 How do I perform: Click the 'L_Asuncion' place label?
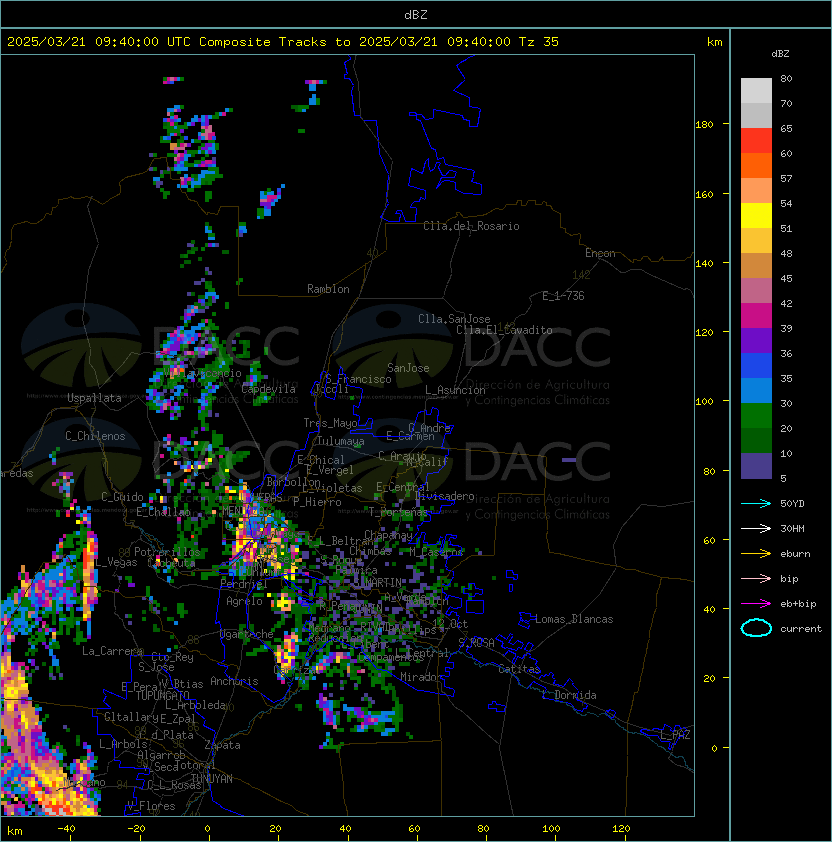click(x=455, y=390)
